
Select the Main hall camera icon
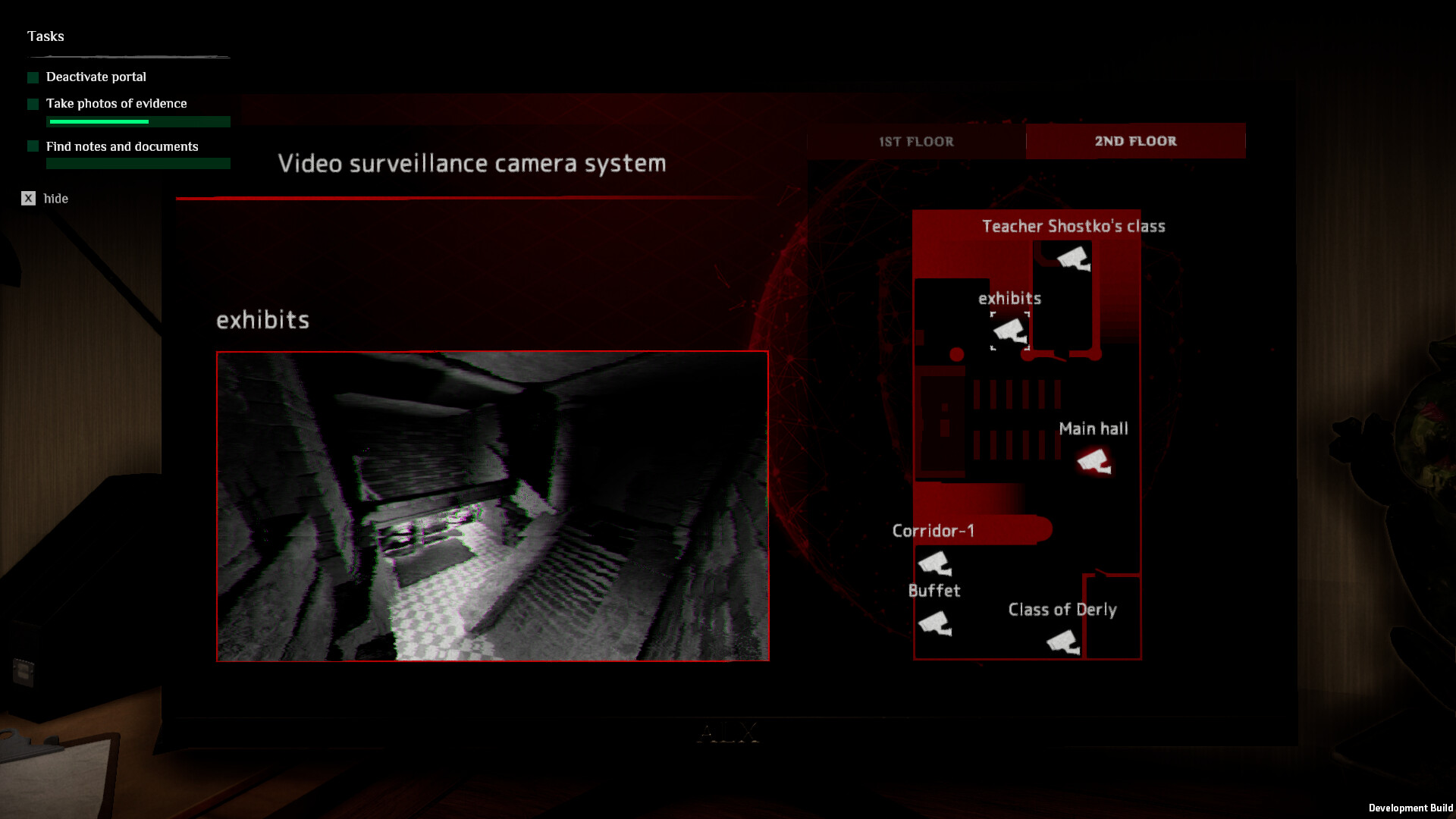click(x=1094, y=460)
